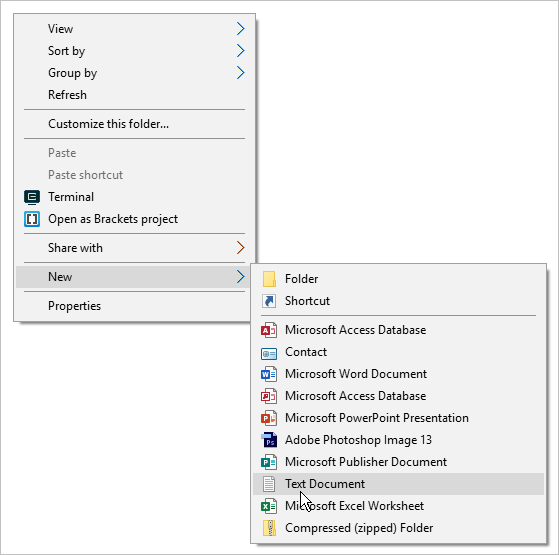Expand the Sort by submenu arrow
Screen dimensions: 559x555
pos(241,51)
